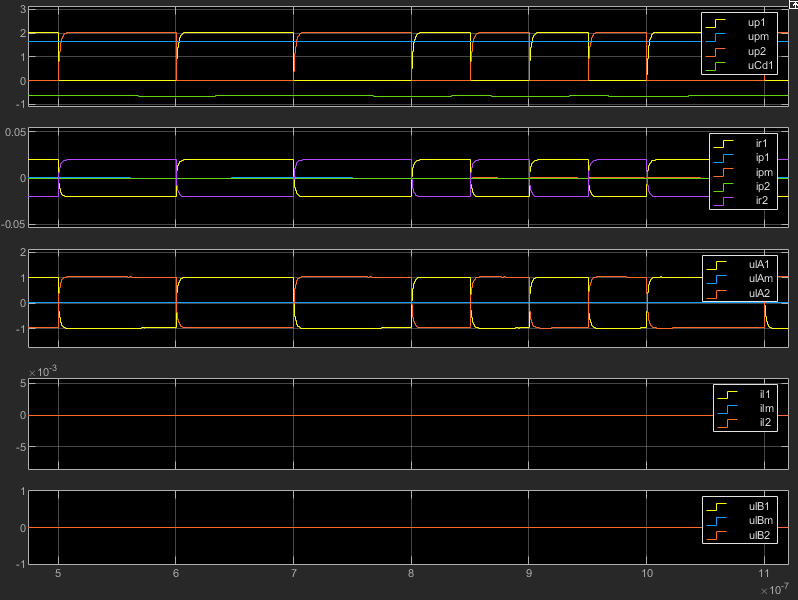The image size is (798, 600).
Task: Toggle the ulA2 legend entry
Action: pyautogui.click(x=740, y=293)
